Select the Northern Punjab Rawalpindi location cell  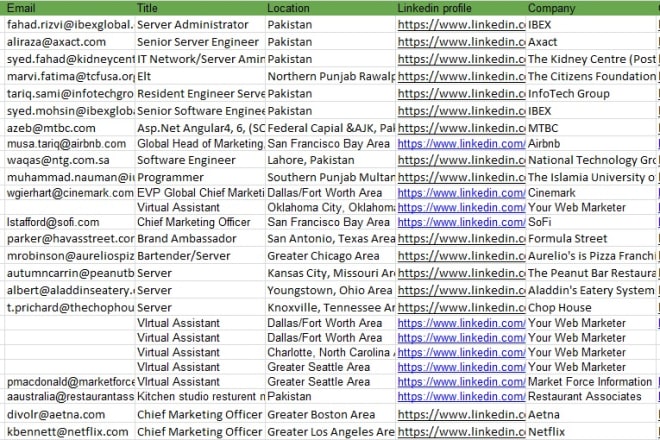(x=330, y=76)
